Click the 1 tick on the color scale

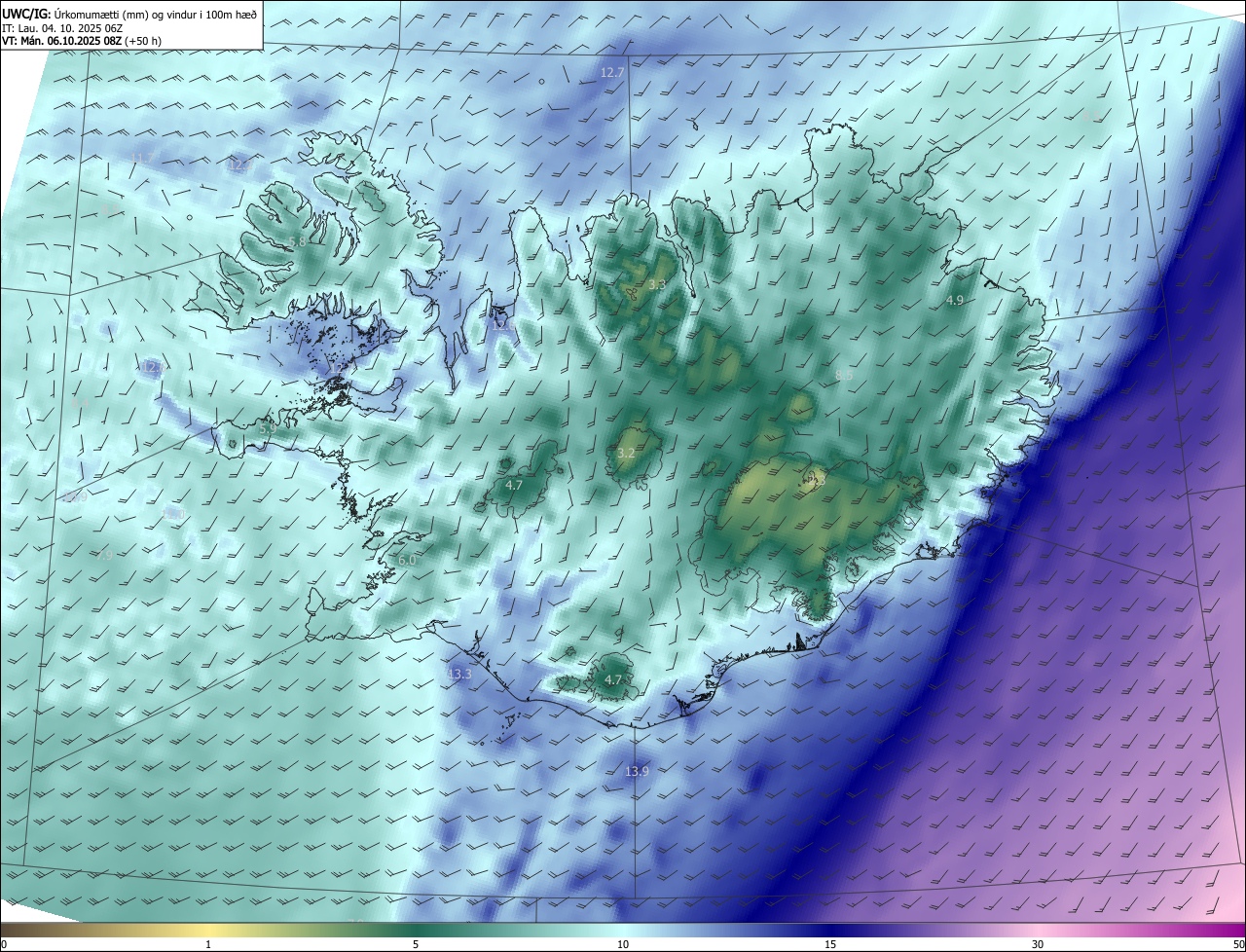[208, 944]
